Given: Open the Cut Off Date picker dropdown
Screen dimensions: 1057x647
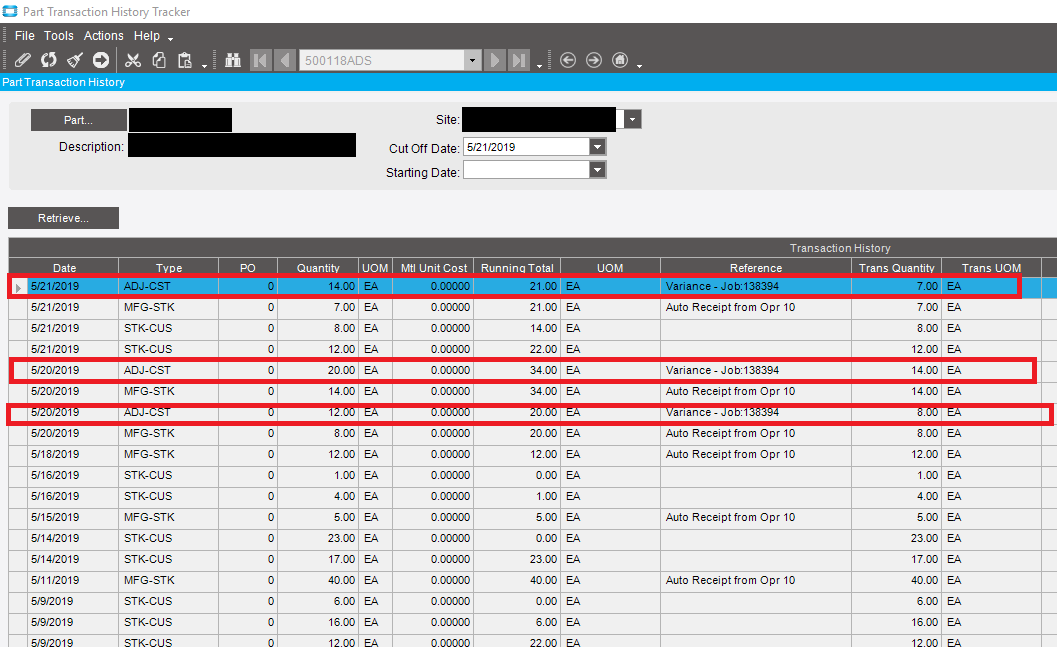Looking at the screenshot, I should tap(597, 147).
